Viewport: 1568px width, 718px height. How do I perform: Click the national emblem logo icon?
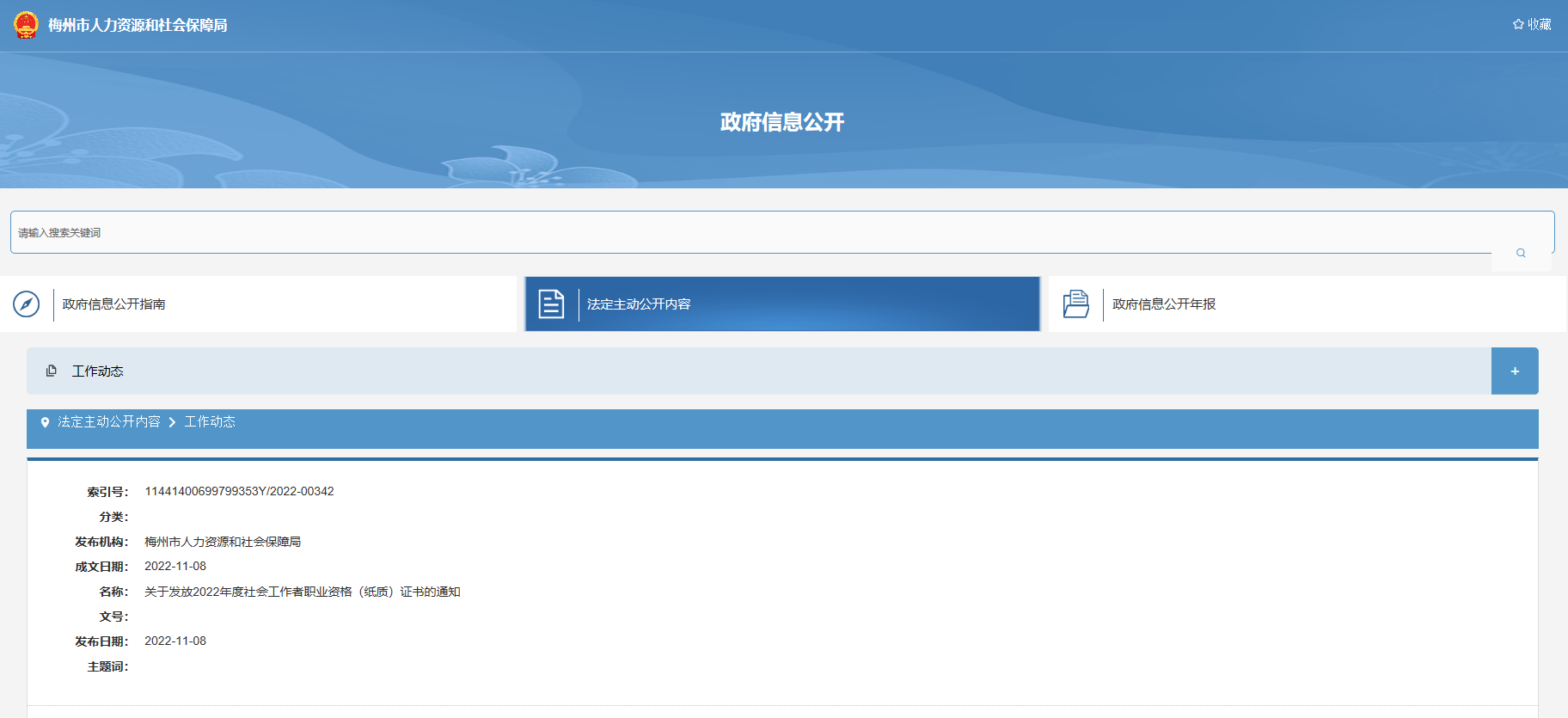coord(26,25)
